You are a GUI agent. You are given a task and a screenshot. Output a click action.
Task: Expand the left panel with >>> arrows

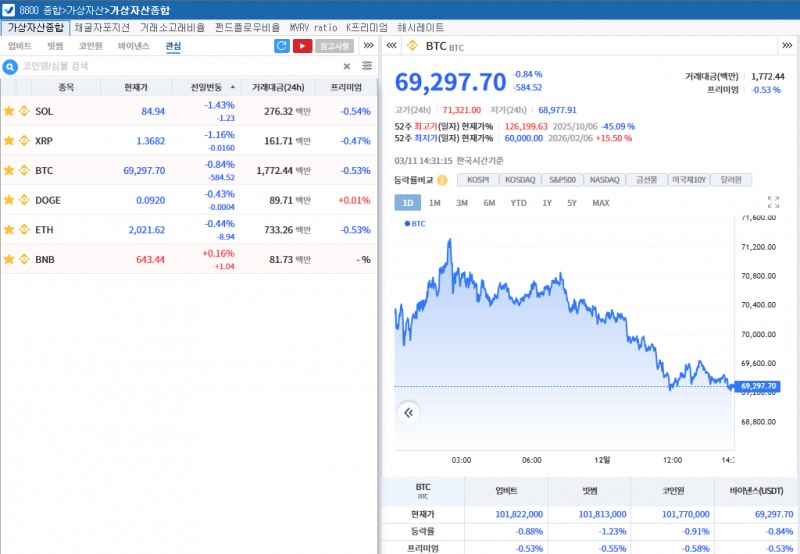coord(368,46)
